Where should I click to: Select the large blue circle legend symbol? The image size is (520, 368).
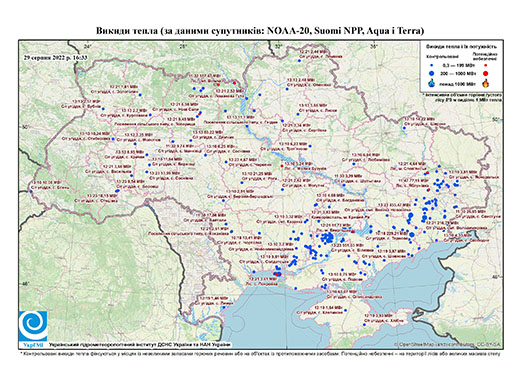(432, 73)
